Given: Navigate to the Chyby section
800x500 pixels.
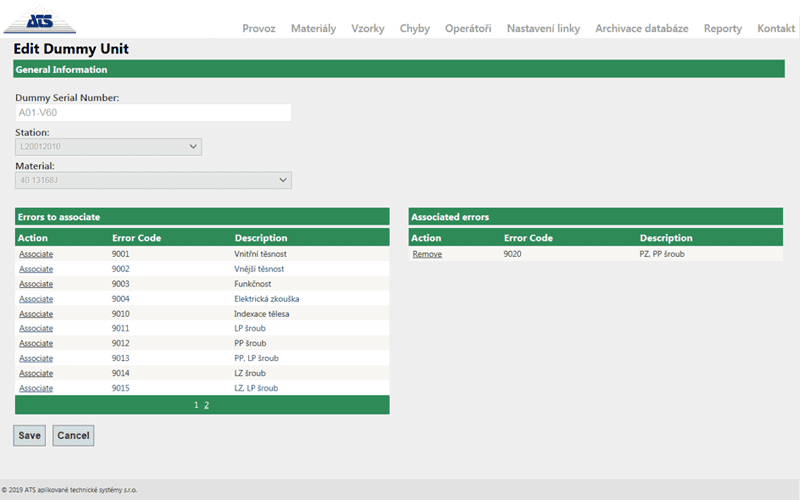Looking at the screenshot, I should pos(414,28).
